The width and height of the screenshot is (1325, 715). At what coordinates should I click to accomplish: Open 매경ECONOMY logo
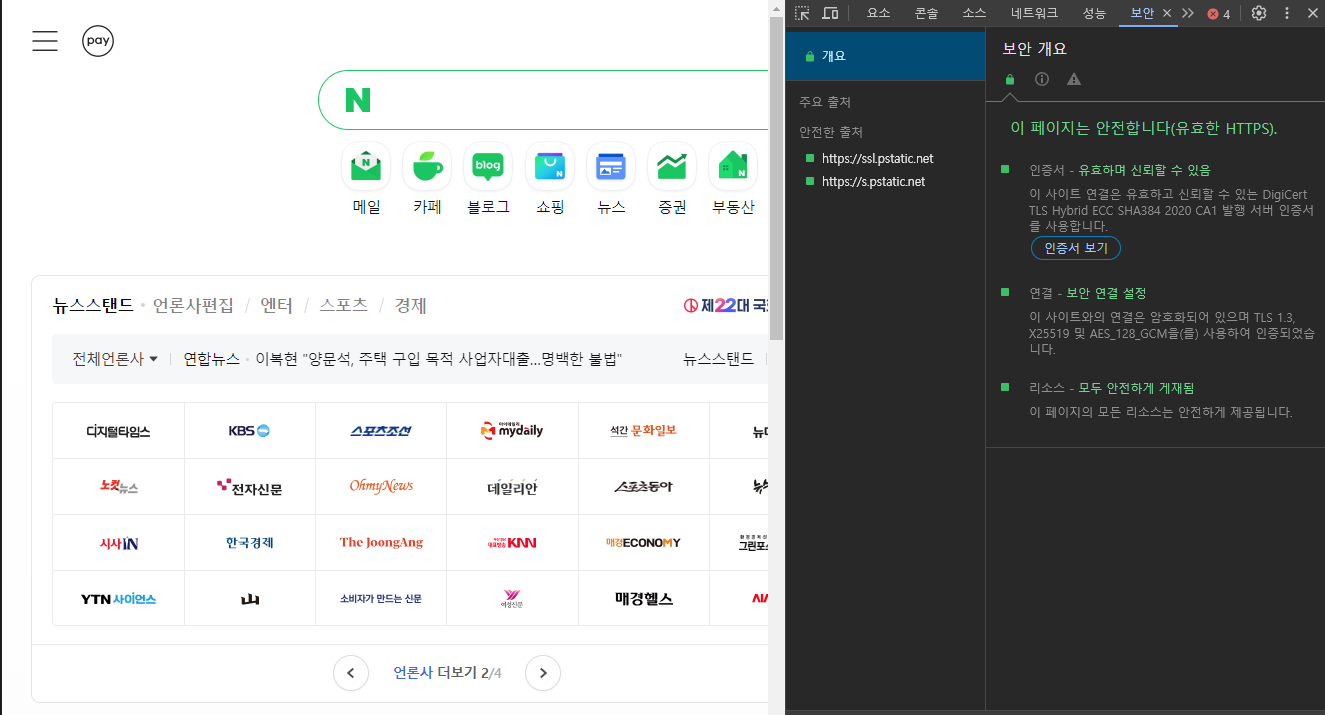[644, 543]
